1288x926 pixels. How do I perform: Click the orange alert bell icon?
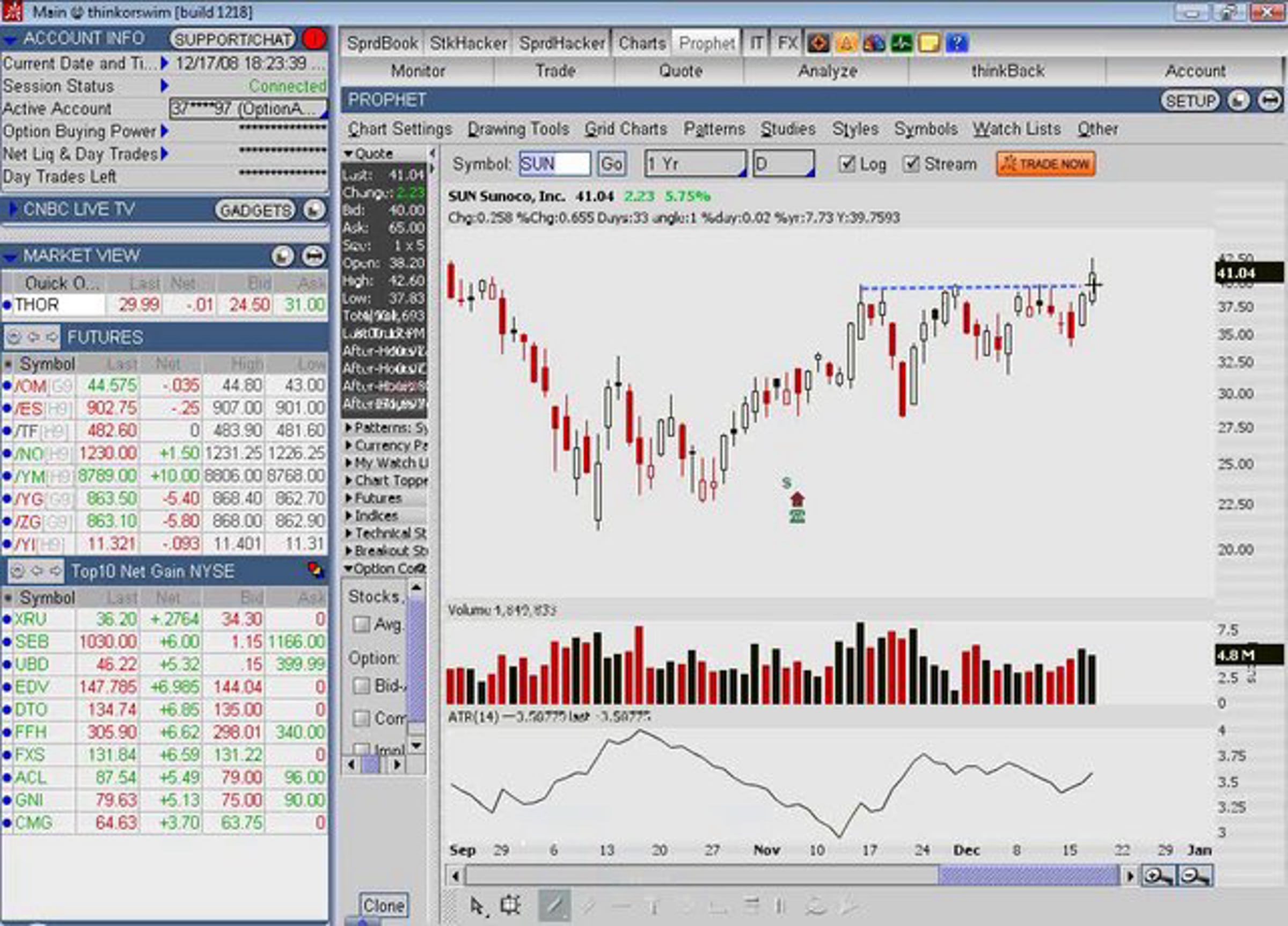(x=846, y=42)
